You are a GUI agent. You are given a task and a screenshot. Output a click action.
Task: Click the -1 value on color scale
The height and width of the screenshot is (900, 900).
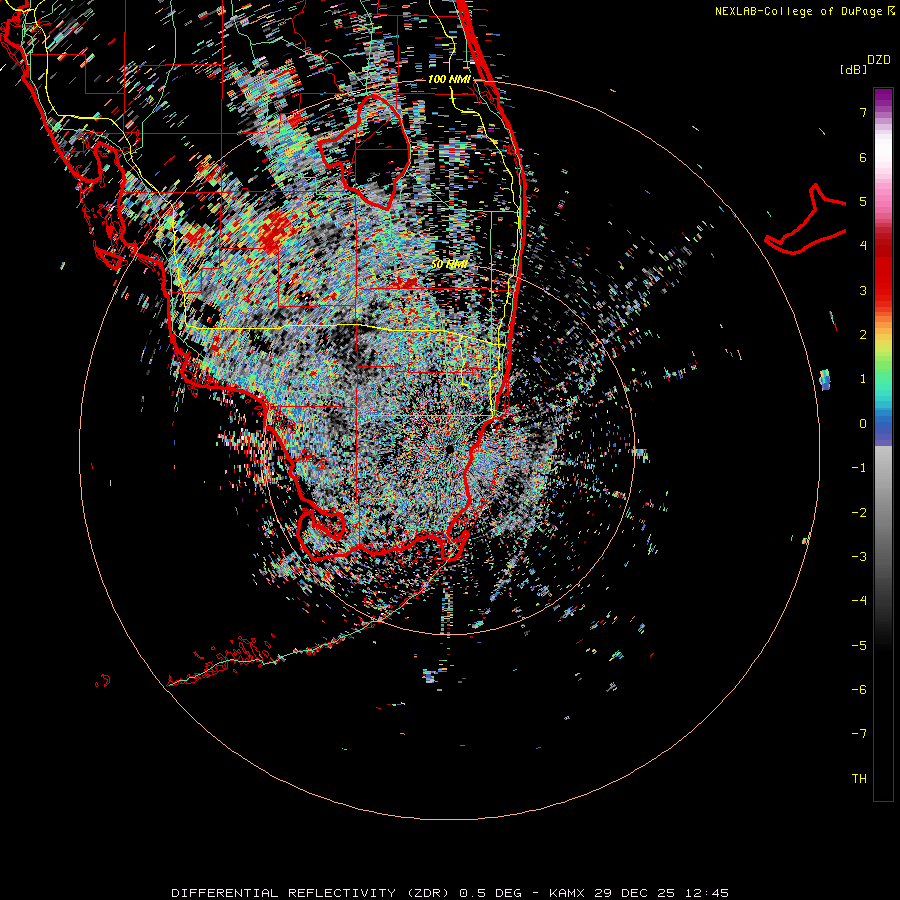point(859,468)
